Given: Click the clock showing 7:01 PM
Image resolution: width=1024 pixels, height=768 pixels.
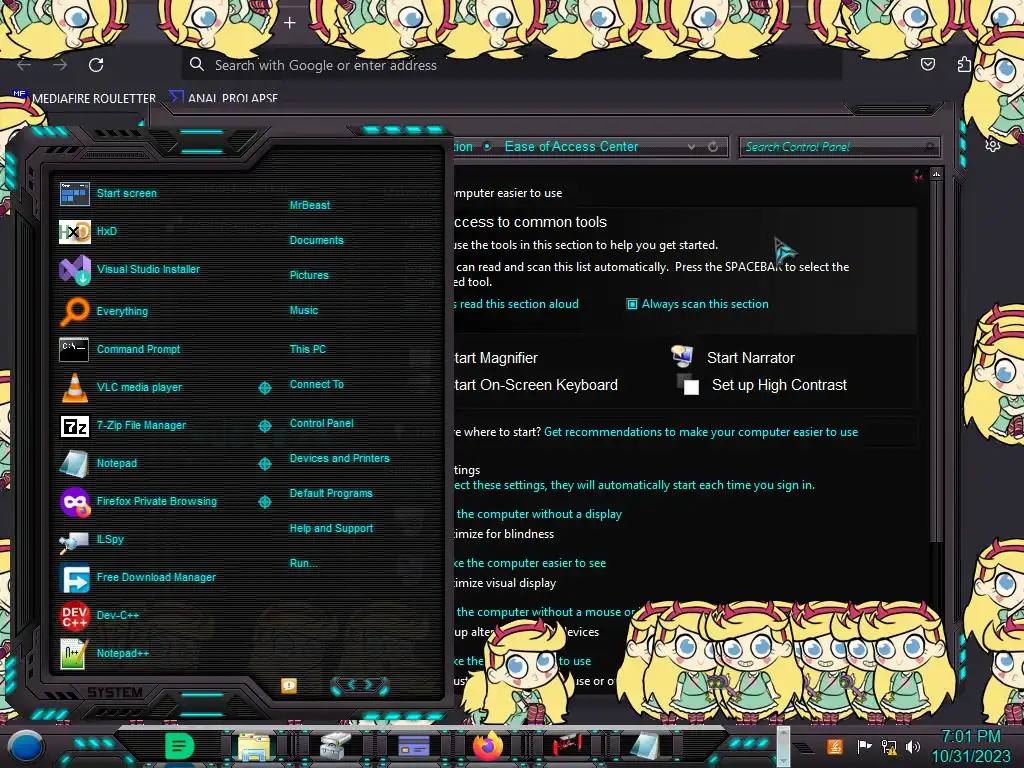Looking at the screenshot, I should (x=970, y=737).
